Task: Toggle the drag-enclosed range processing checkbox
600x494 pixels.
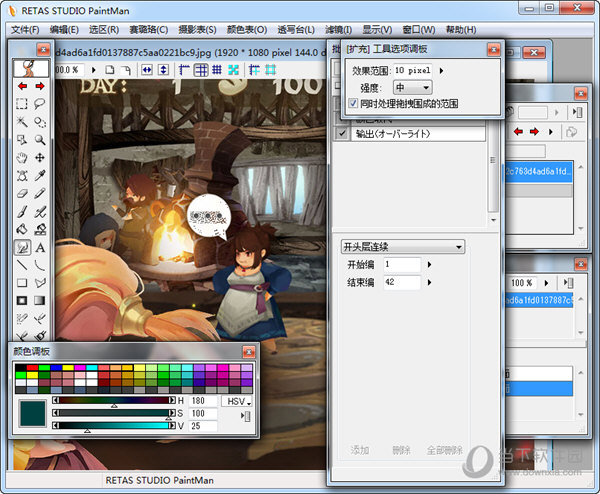Action: coord(353,103)
